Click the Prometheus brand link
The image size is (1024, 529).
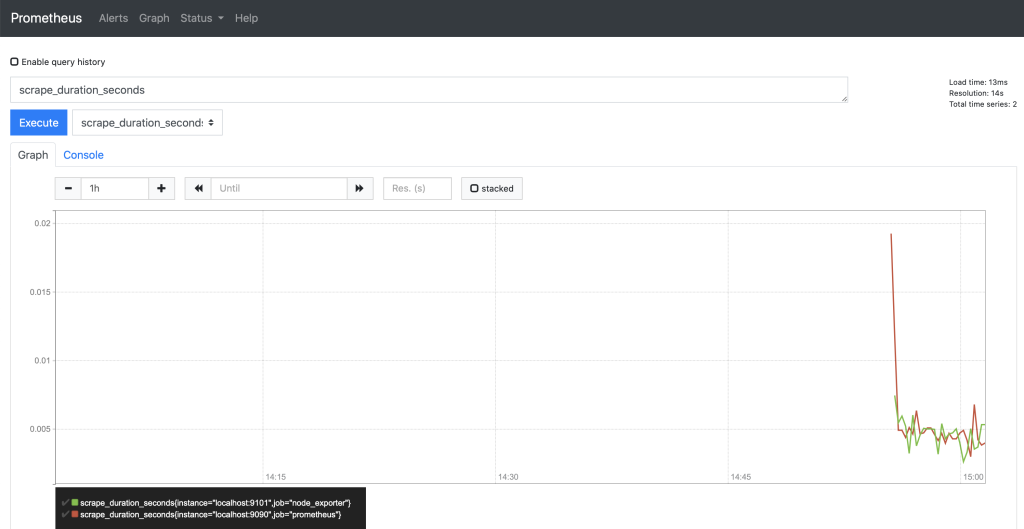[46, 18]
